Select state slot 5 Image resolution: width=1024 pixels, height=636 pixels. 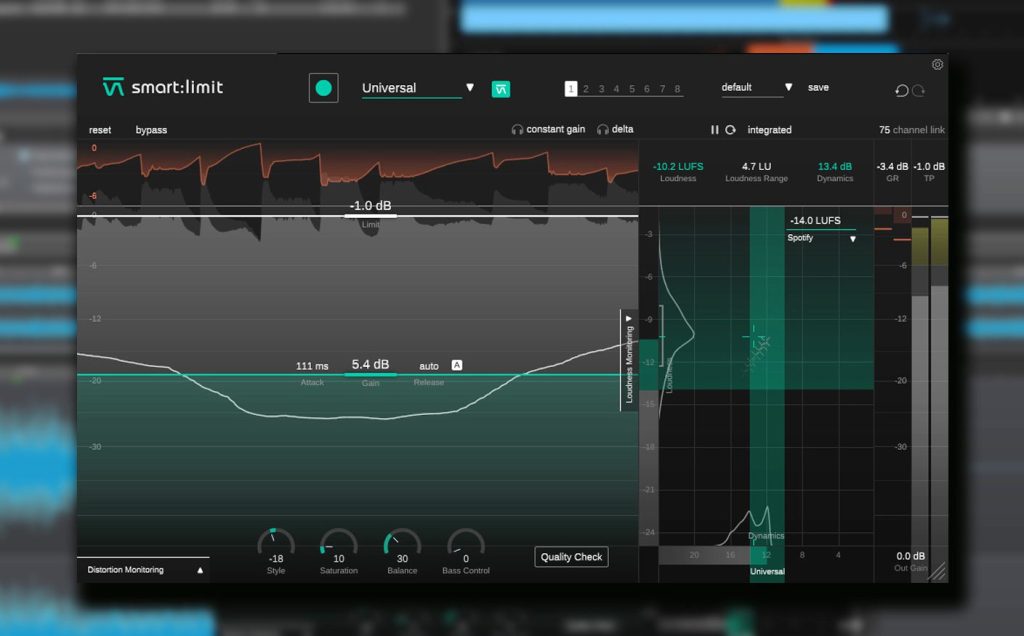point(632,89)
